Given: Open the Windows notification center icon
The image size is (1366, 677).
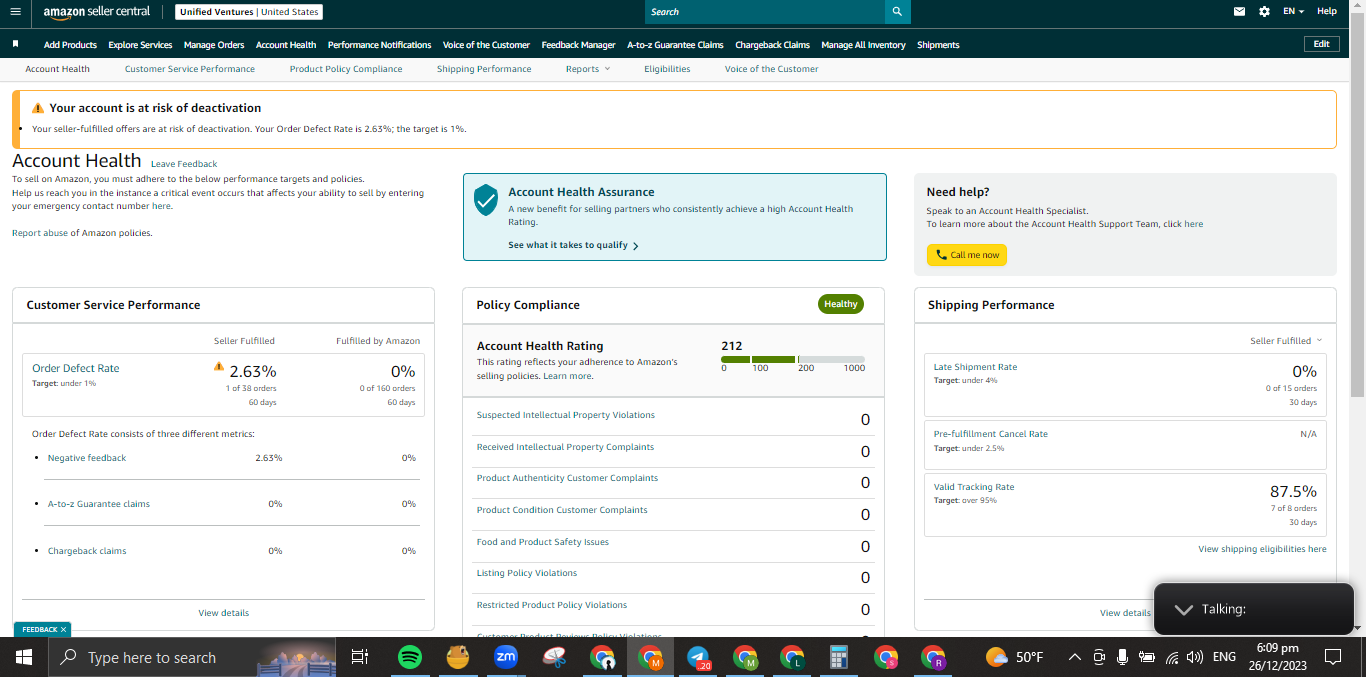Looking at the screenshot, I should coord(1332,657).
